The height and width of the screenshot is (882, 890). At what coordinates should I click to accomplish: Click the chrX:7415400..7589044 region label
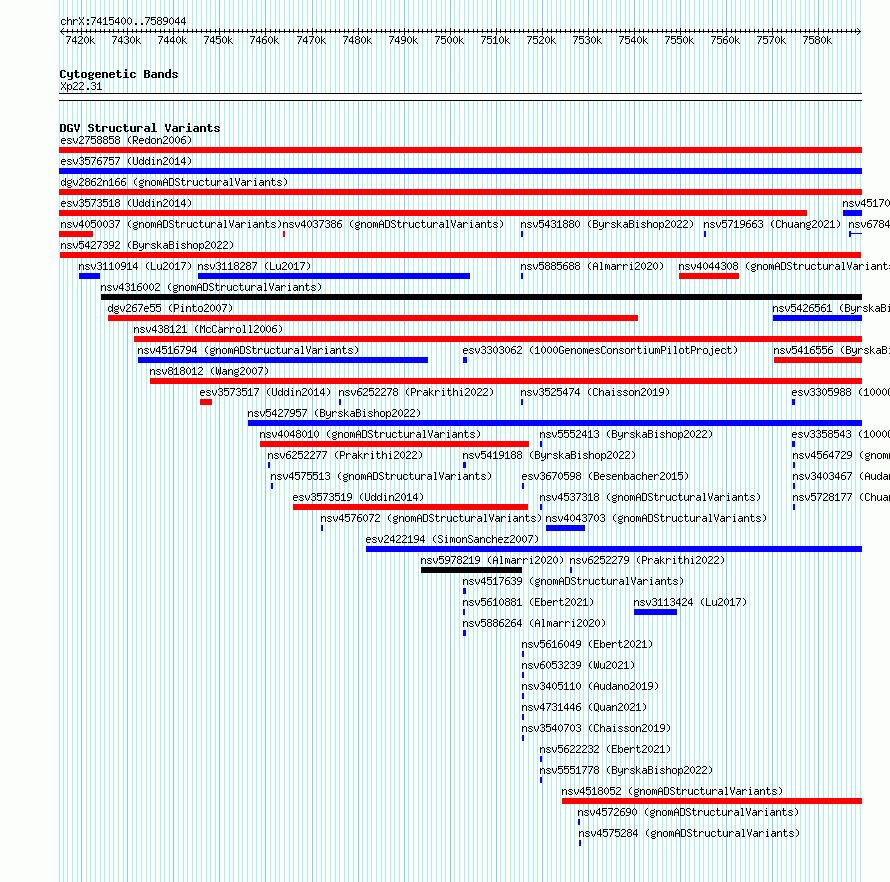123,21
